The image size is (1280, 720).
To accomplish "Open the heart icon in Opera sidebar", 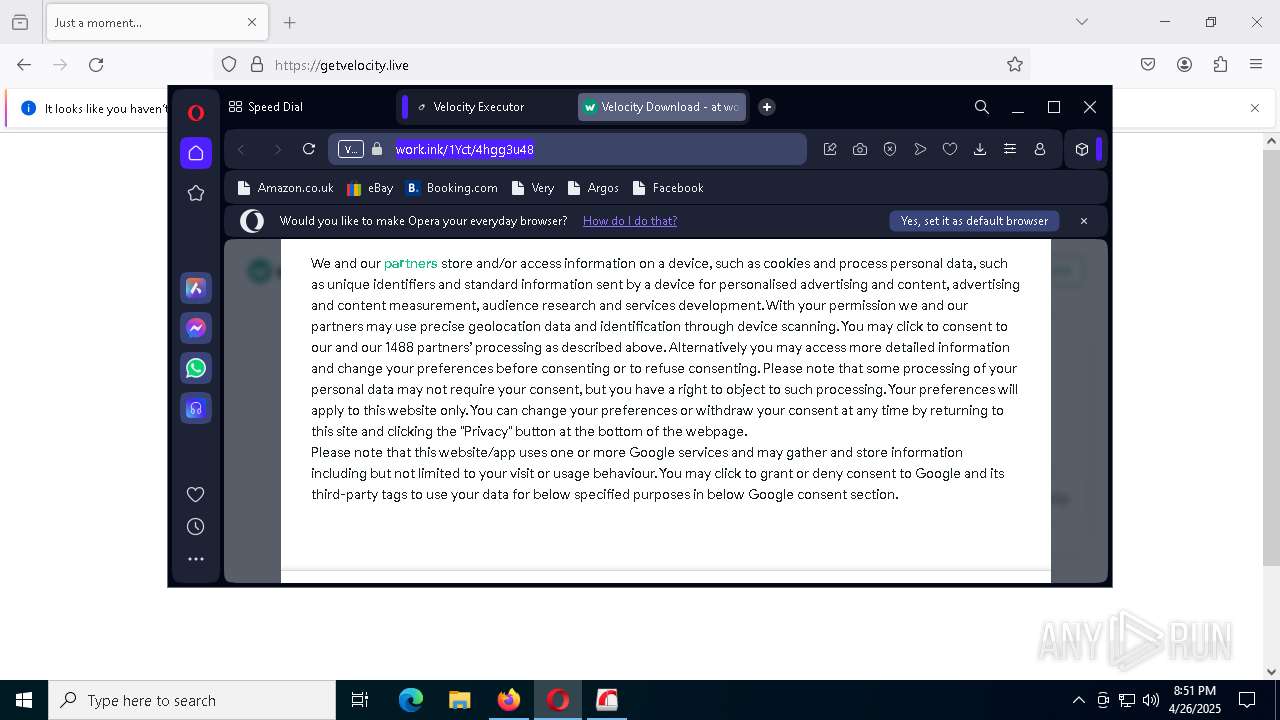I will click(196, 494).
